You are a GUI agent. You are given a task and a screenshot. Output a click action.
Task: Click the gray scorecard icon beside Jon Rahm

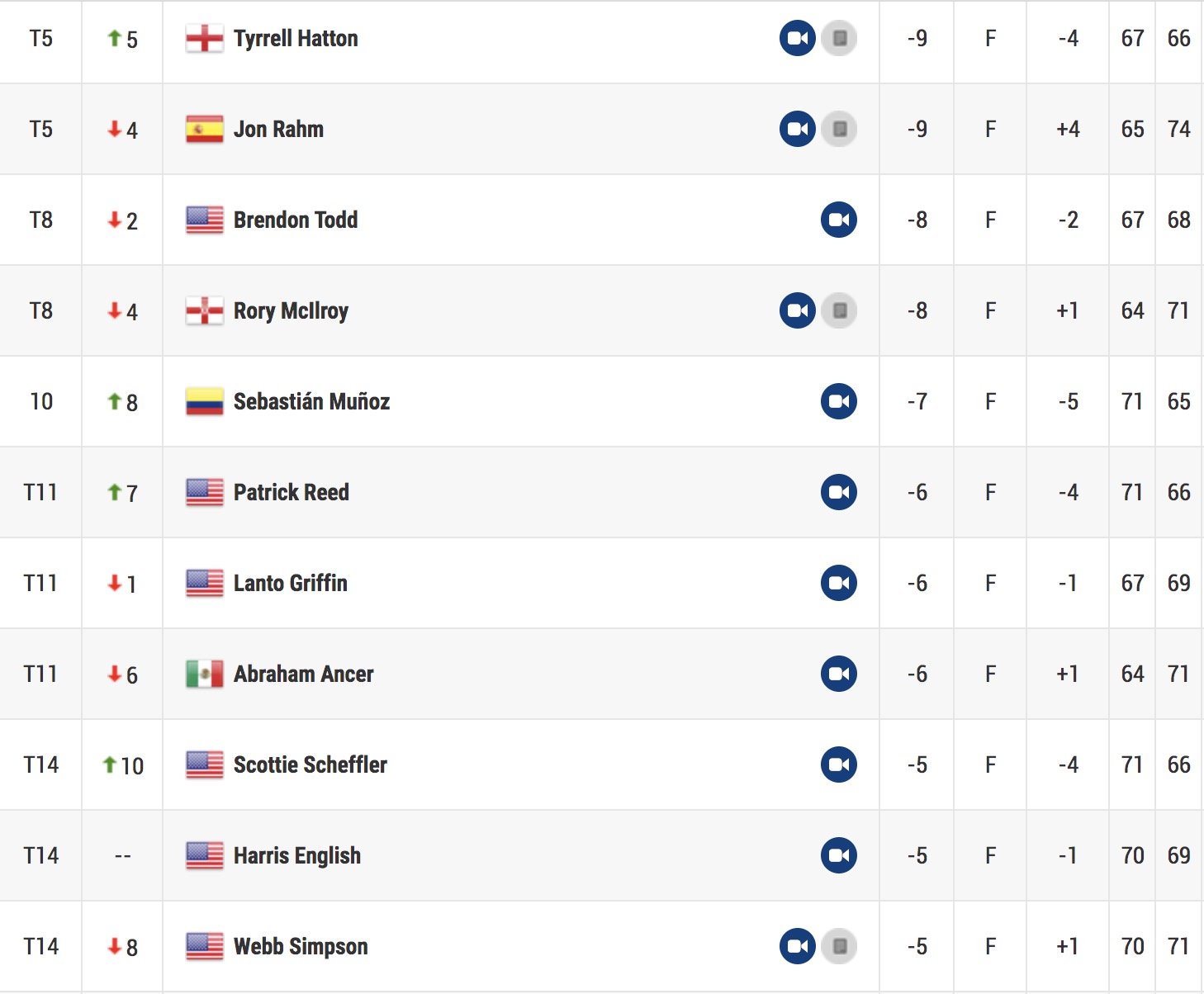[839, 129]
